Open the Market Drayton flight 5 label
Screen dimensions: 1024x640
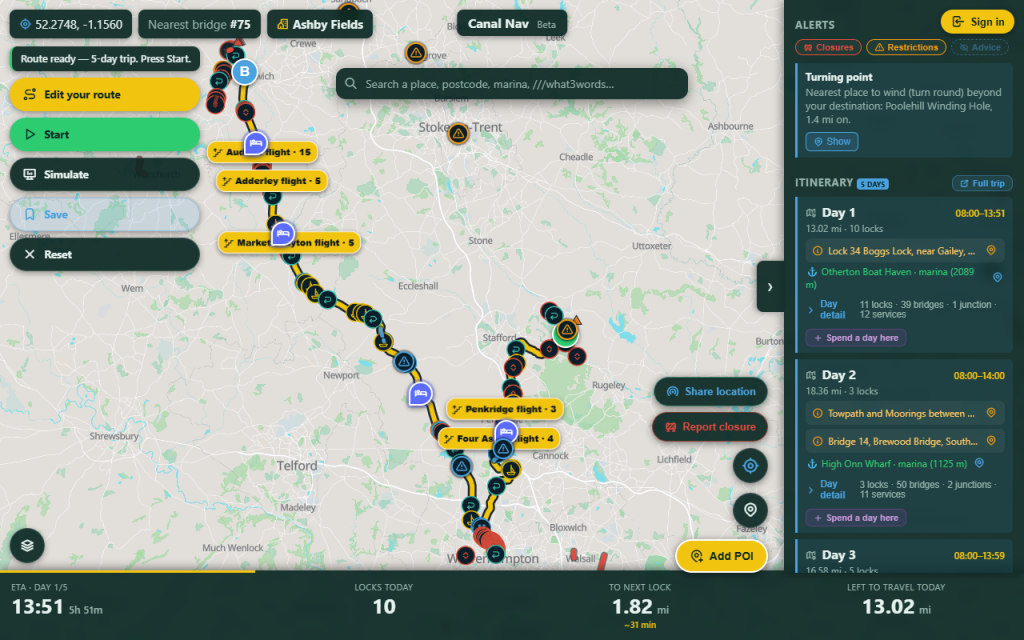click(x=289, y=242)
